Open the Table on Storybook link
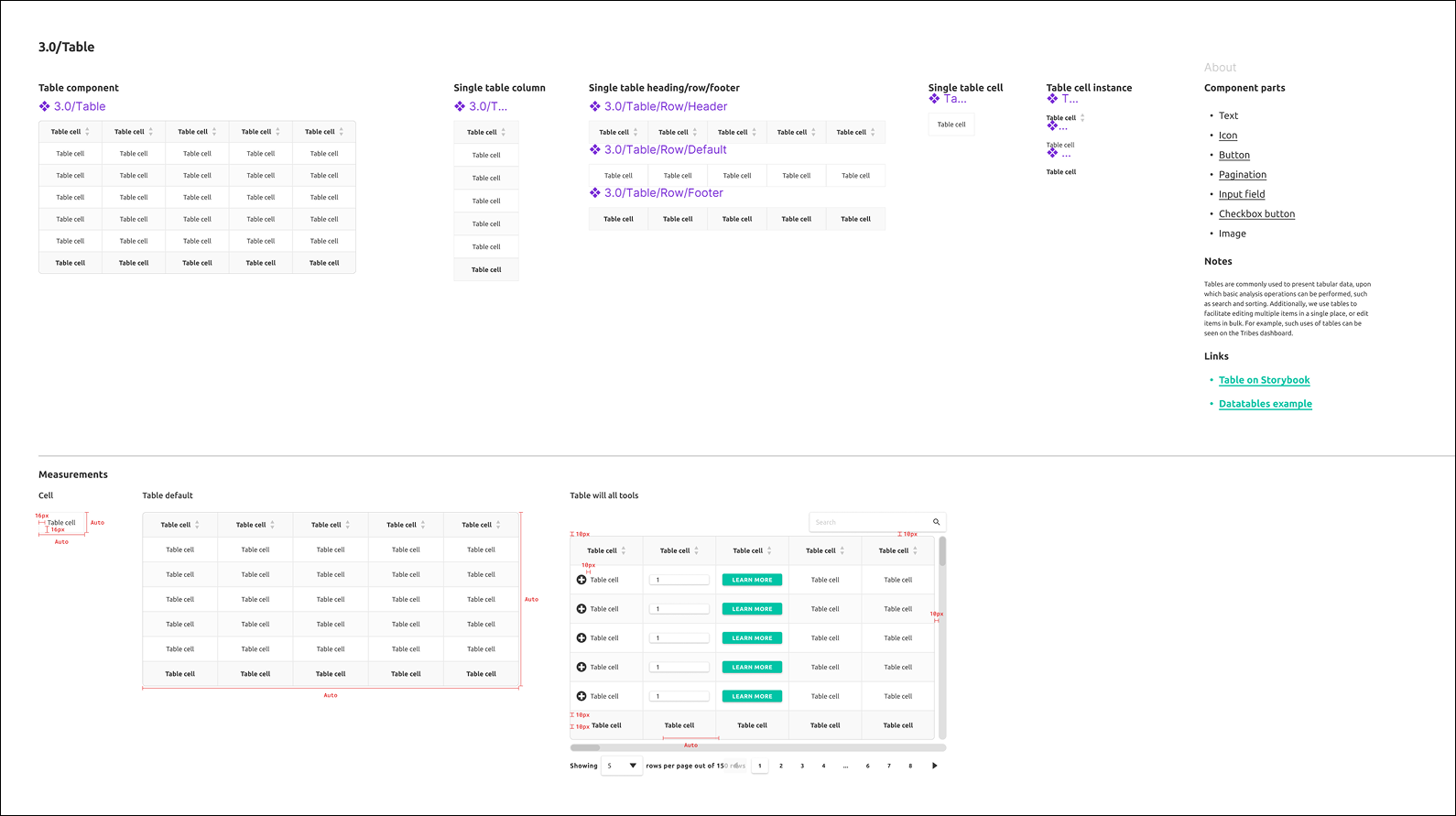1456x816 pixels. coord(1264,380)
